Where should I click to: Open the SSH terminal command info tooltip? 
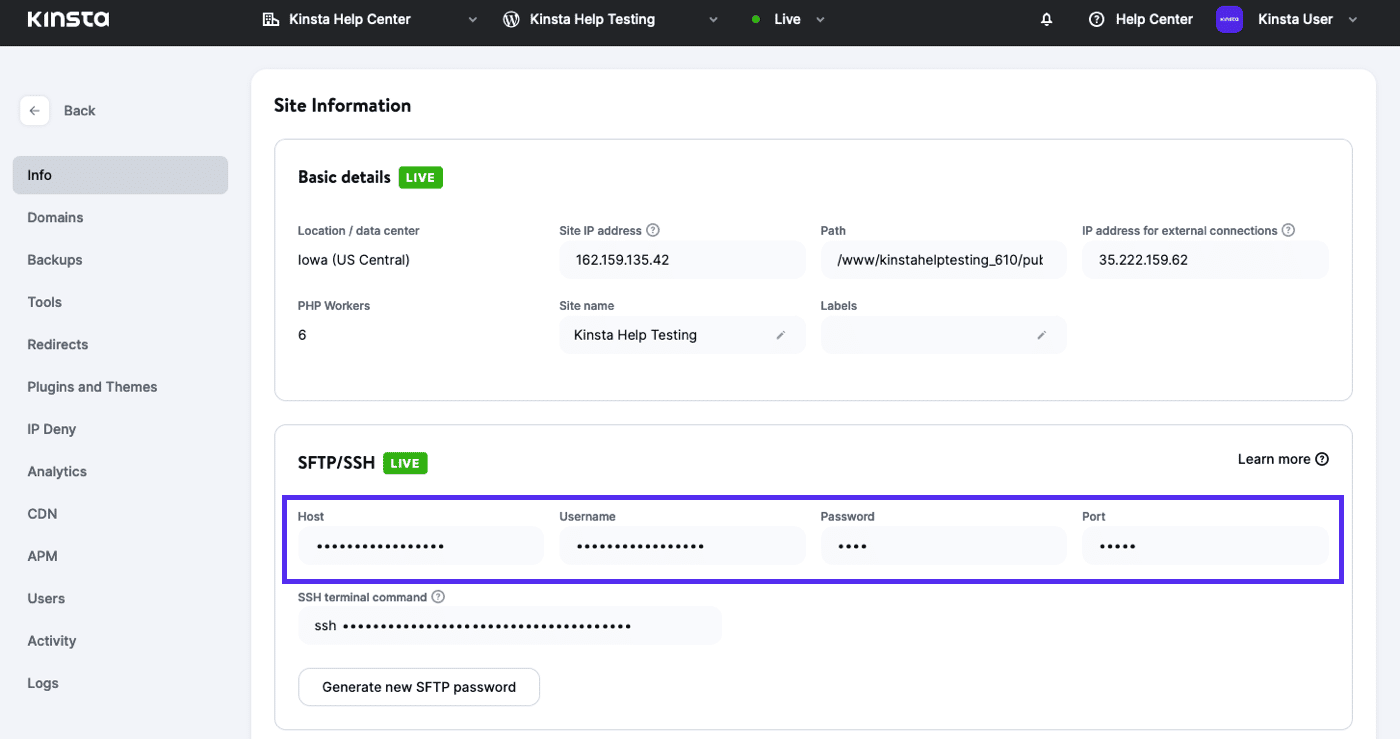pyautogui.click(x=437, y=596)
